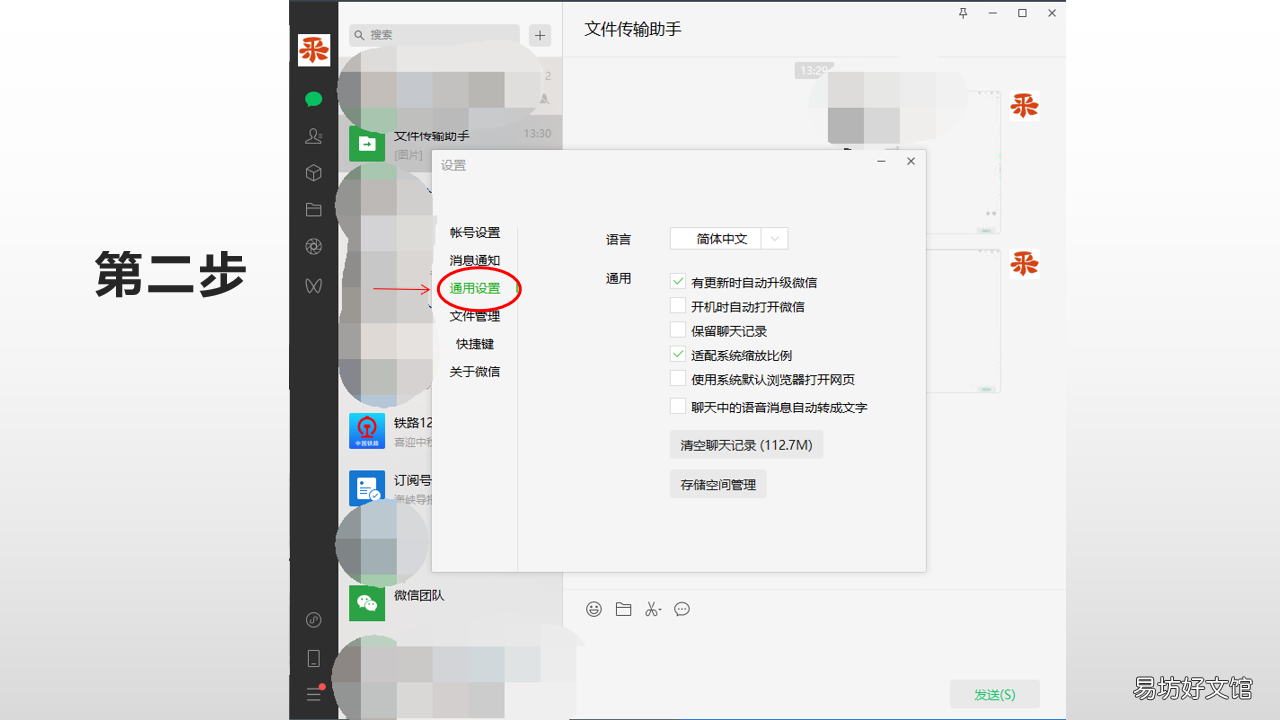Close the 设置 dialog
This screenshot has height=720, width=1280.
tap(911, 161)
